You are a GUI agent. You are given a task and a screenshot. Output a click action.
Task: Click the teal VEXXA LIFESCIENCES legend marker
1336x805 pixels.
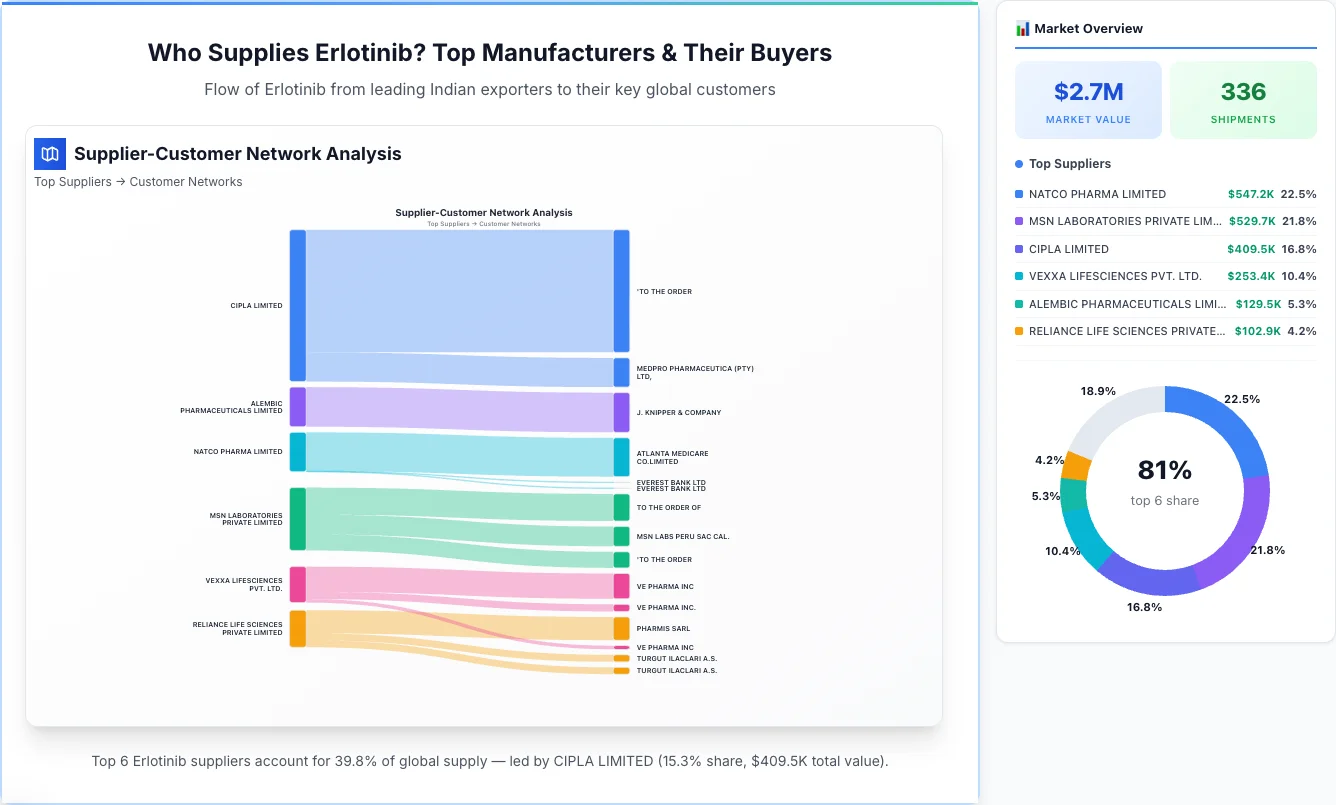(1017, 276)
